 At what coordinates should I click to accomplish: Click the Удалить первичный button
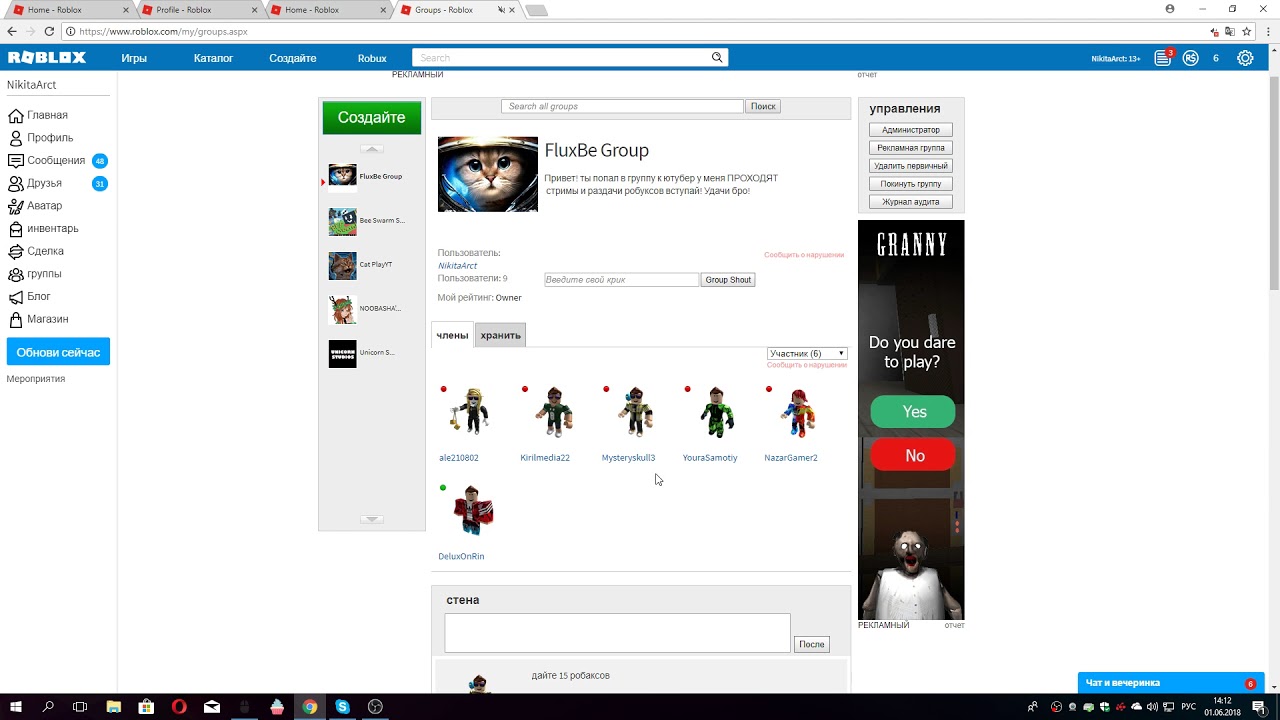pos(910,166)
